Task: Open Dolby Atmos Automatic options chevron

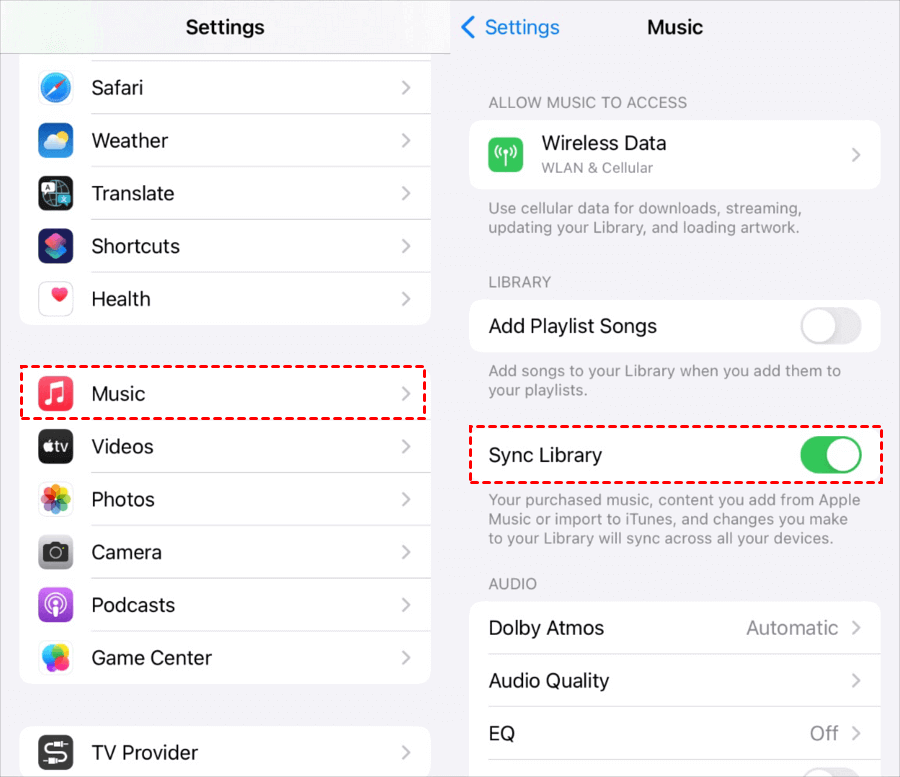Action: coord(856,628)
